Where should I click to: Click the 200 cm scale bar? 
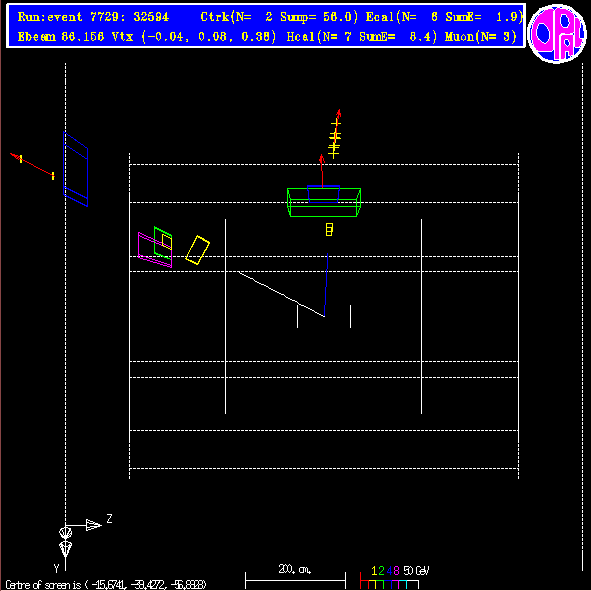coord(295,577)
